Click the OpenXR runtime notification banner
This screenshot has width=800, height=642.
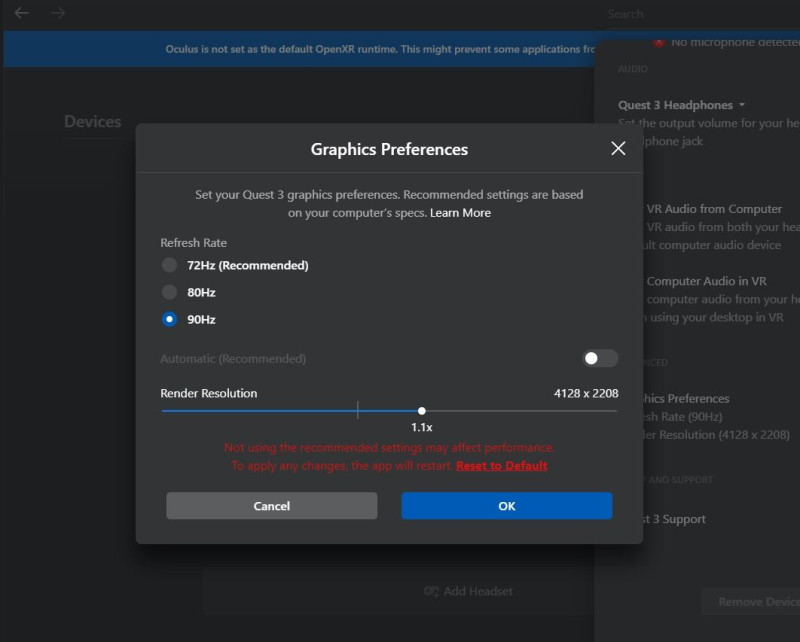click(299, 49)
